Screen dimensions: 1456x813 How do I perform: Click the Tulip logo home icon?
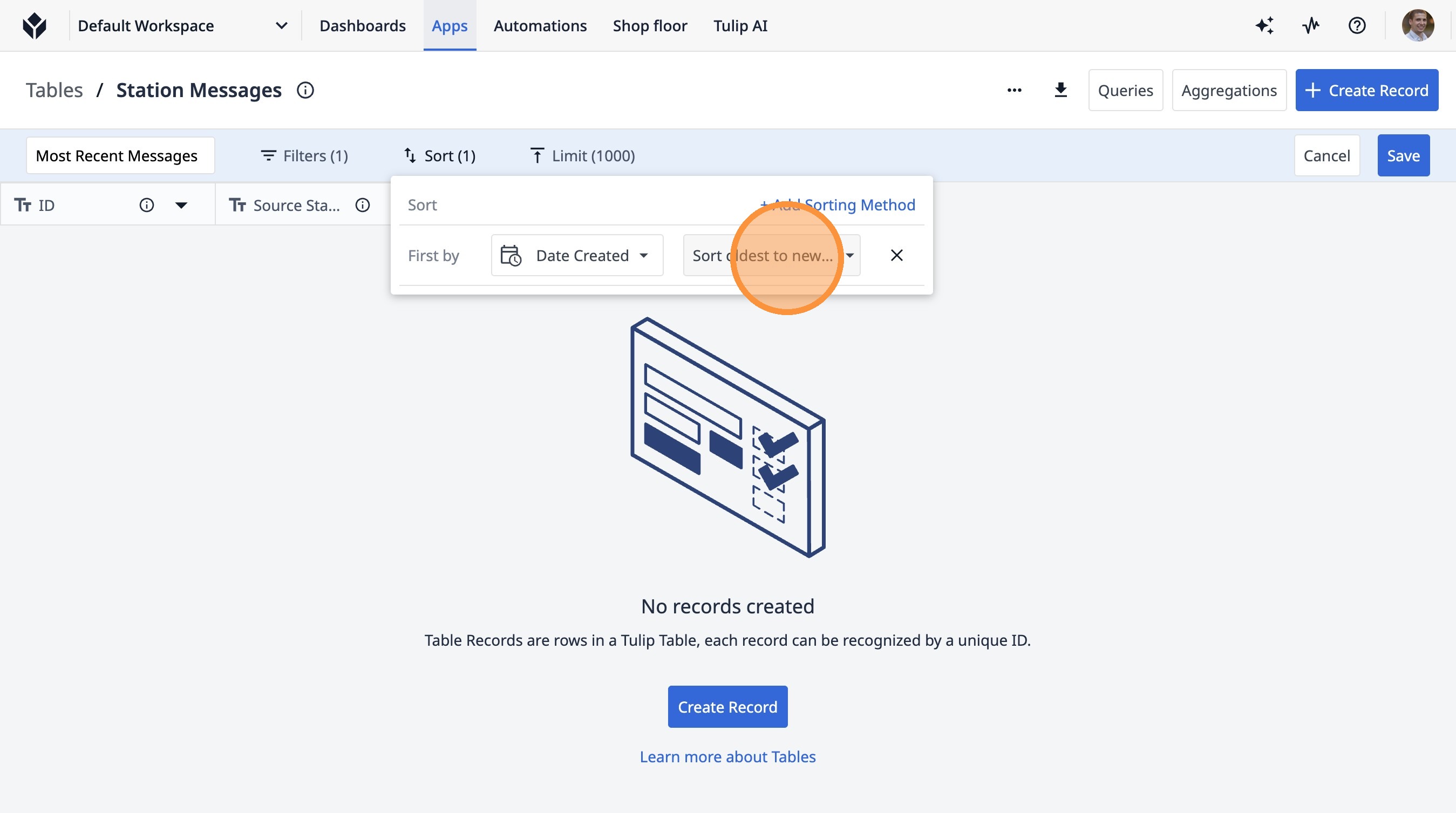click(x=35, y=26)
